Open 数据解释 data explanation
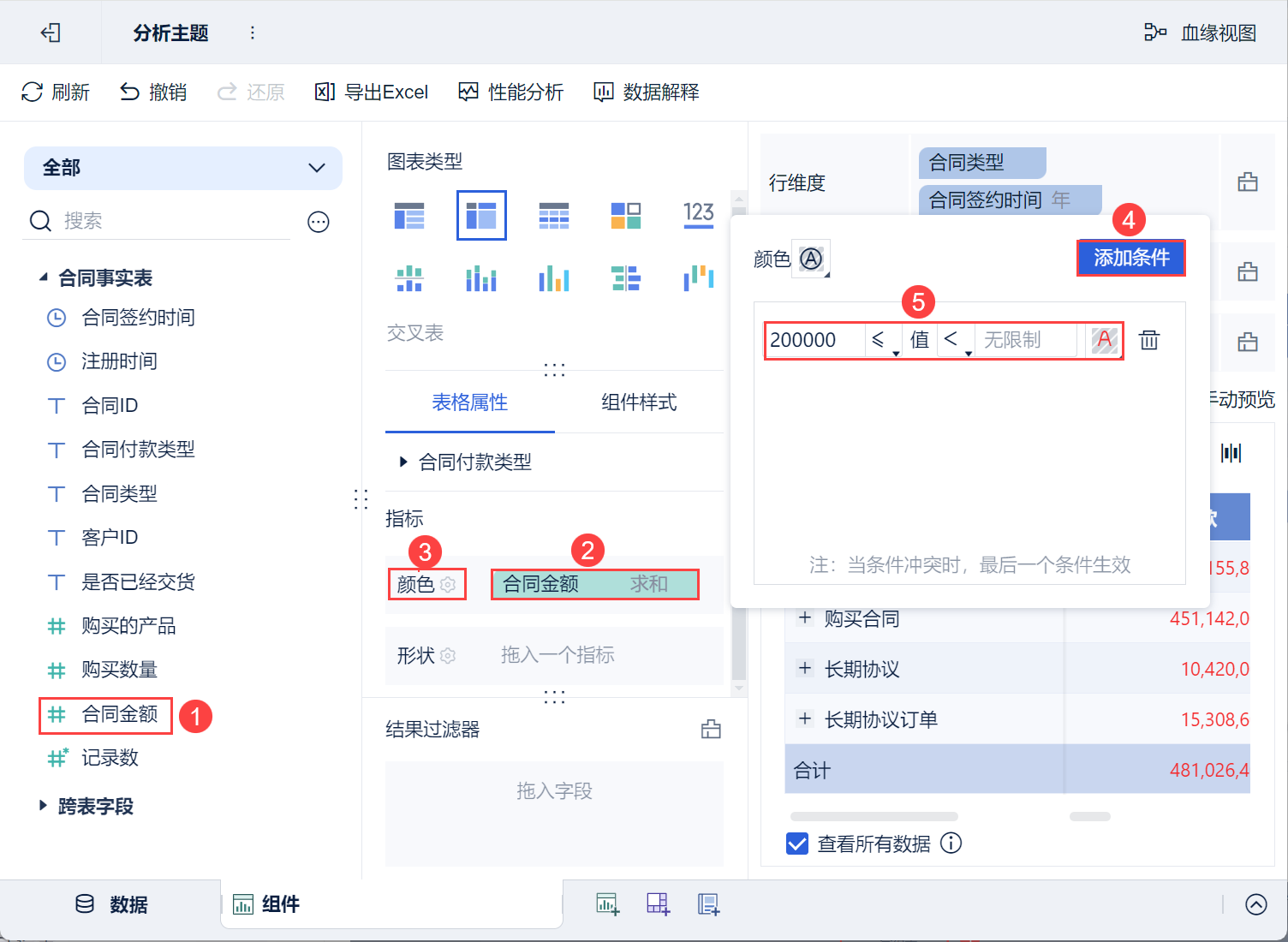Viewport: 1288px width, 942px height. tap(647, 92)
